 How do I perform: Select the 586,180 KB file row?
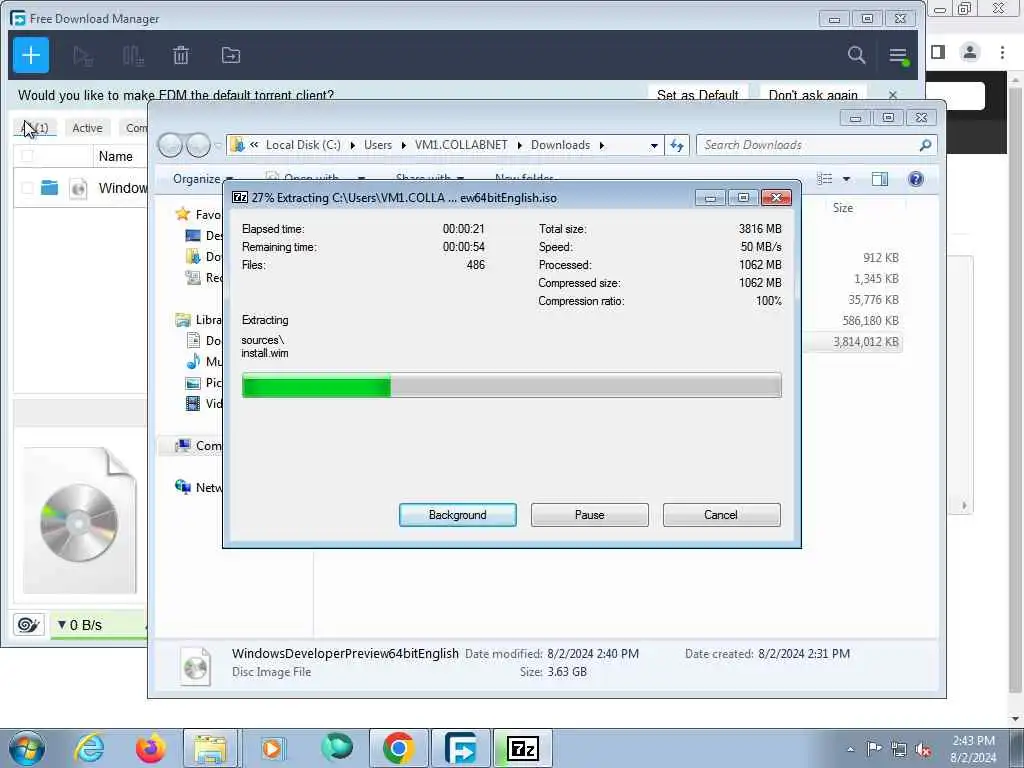(x=853, y=321)
